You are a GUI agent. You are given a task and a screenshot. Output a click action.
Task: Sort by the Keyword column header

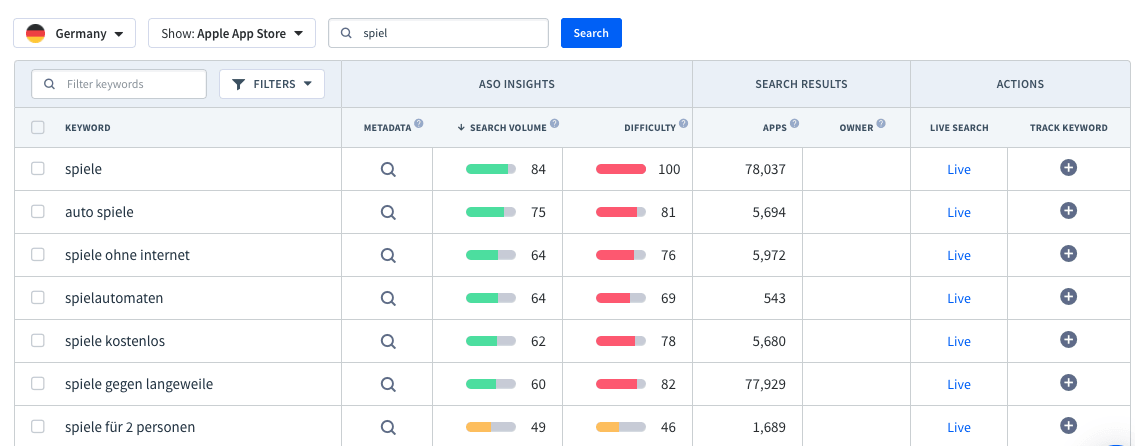point(88,127)
